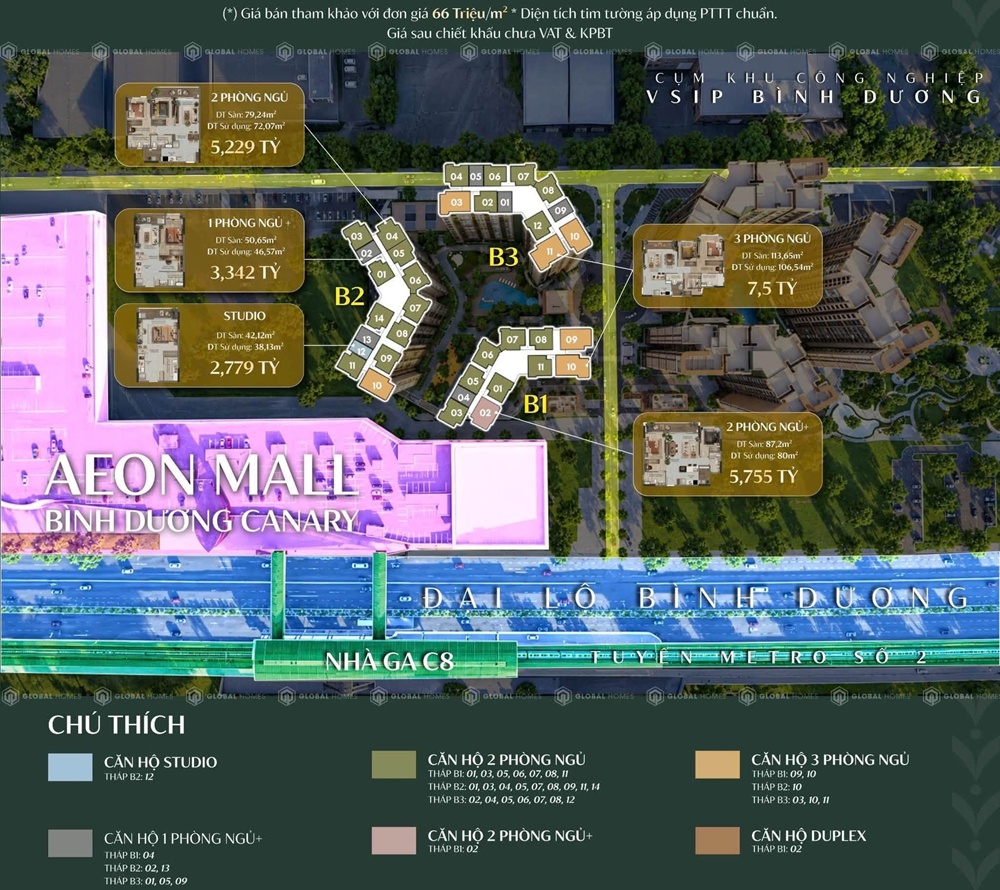Select pink unit 02 in tower B1
Screen dimensions: 1000x890
[485, 413]
